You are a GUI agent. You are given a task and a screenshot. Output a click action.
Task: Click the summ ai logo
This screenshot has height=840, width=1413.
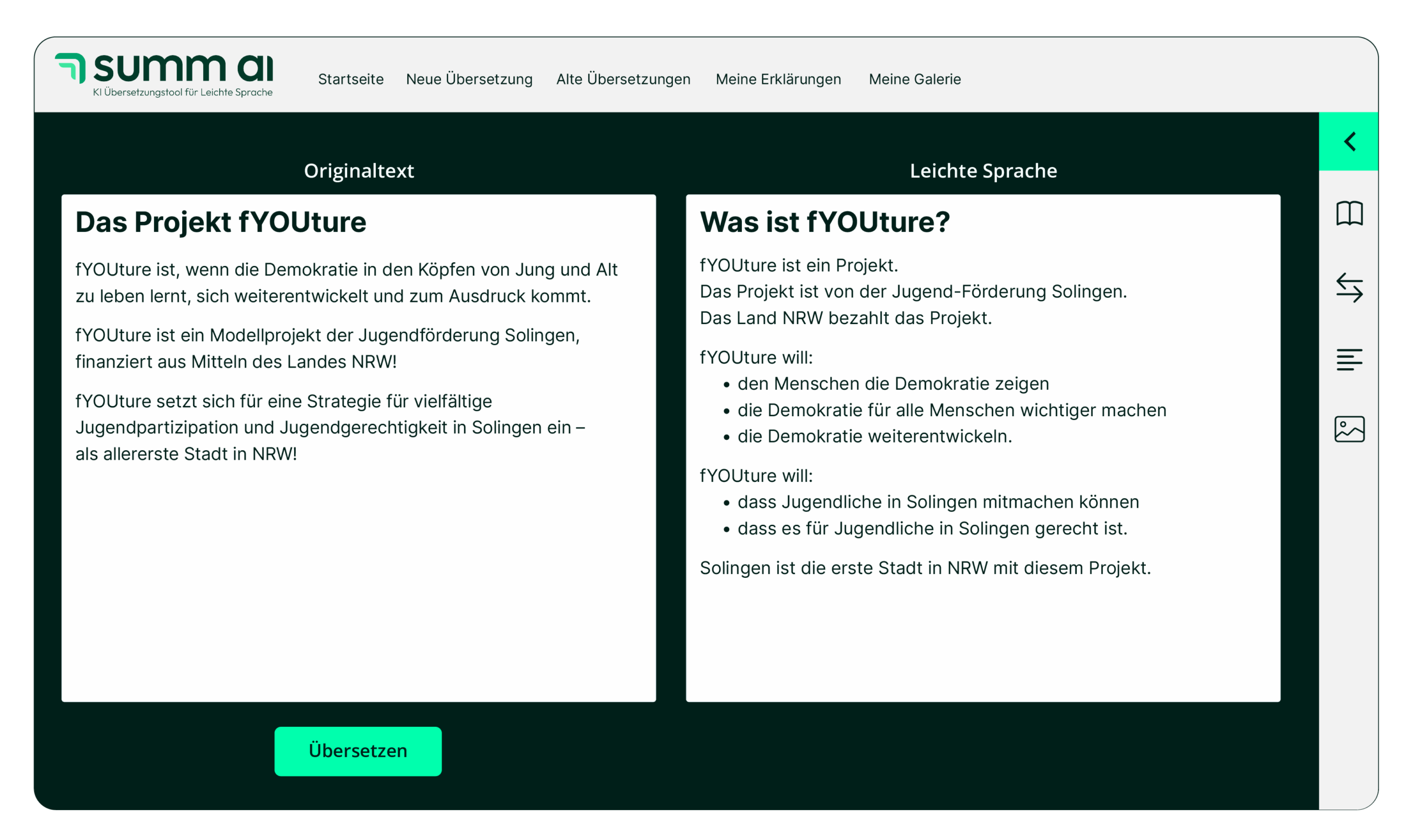[x=164, y=69]
